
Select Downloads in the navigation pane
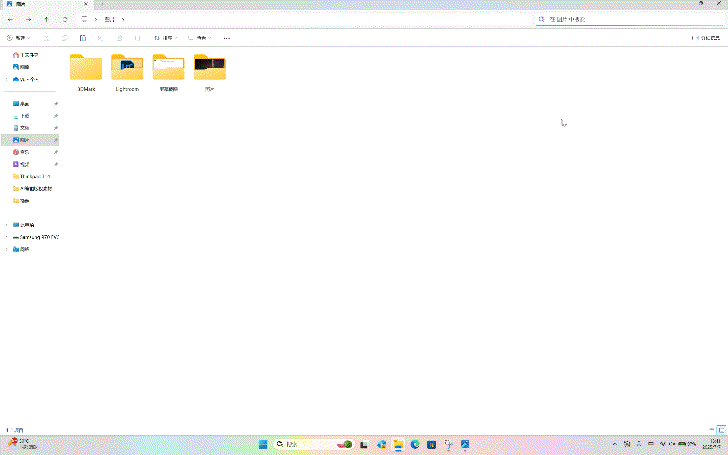pyautogui.click(x=24, y=116)
